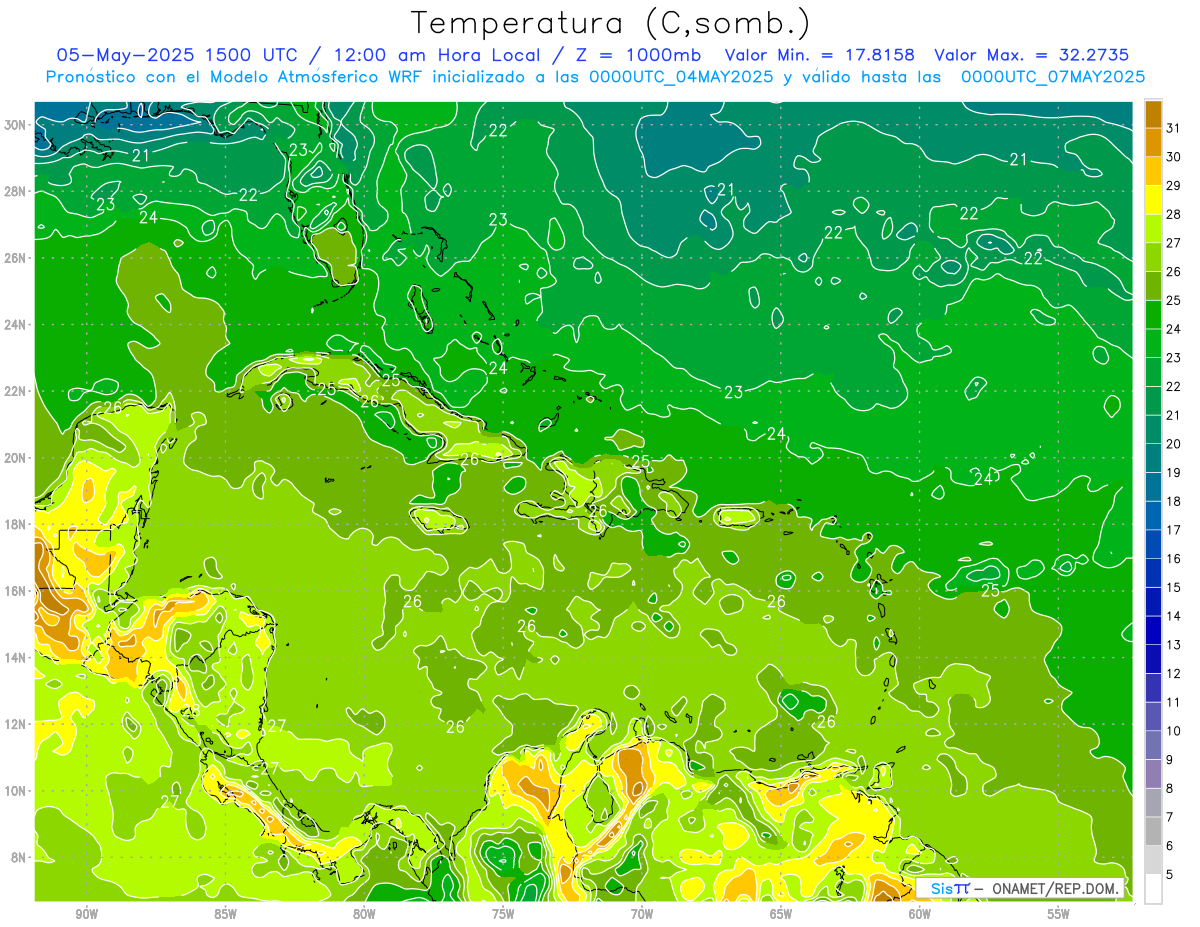Click the "70W" longitude axis label
Viewport: 1200px width, 927px height.
[641, 914]
